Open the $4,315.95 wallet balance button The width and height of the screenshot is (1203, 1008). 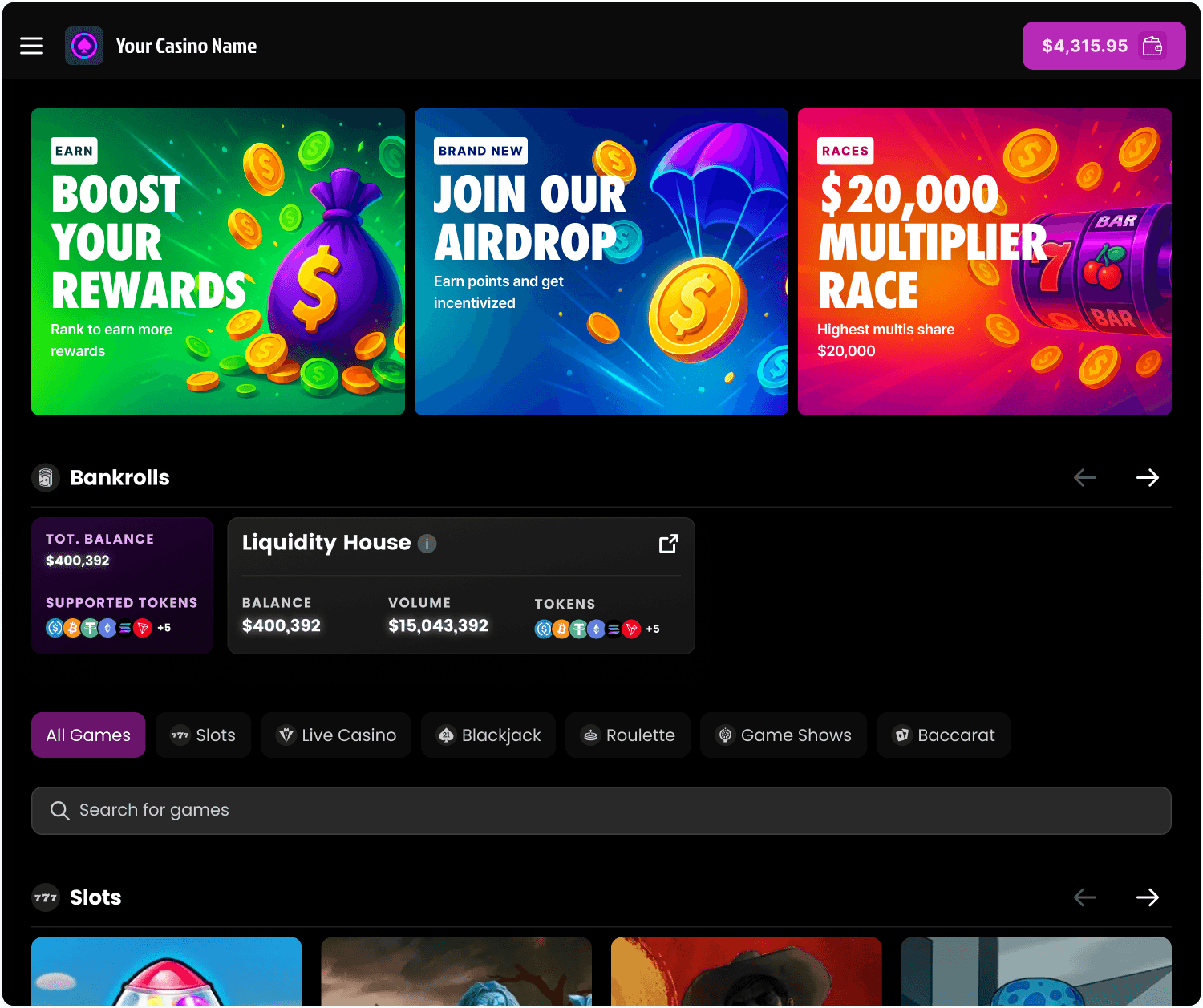[1104, 46]
